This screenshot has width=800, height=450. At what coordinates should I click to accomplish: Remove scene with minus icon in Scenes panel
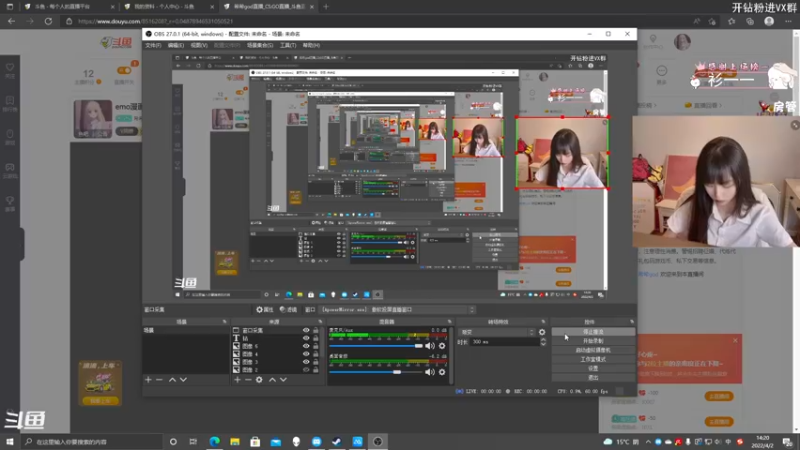click(x=159, y=380)
